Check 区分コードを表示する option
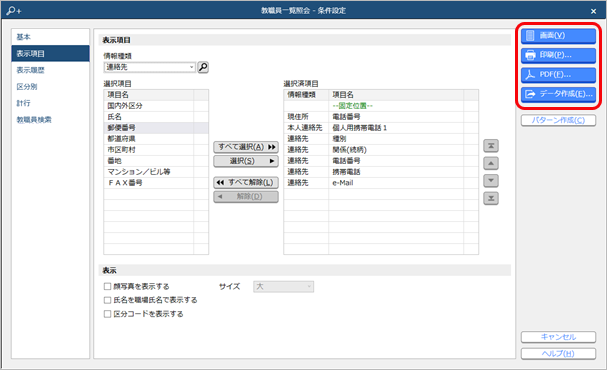This screenshot has height=370, width=607. tap(107, 314)
